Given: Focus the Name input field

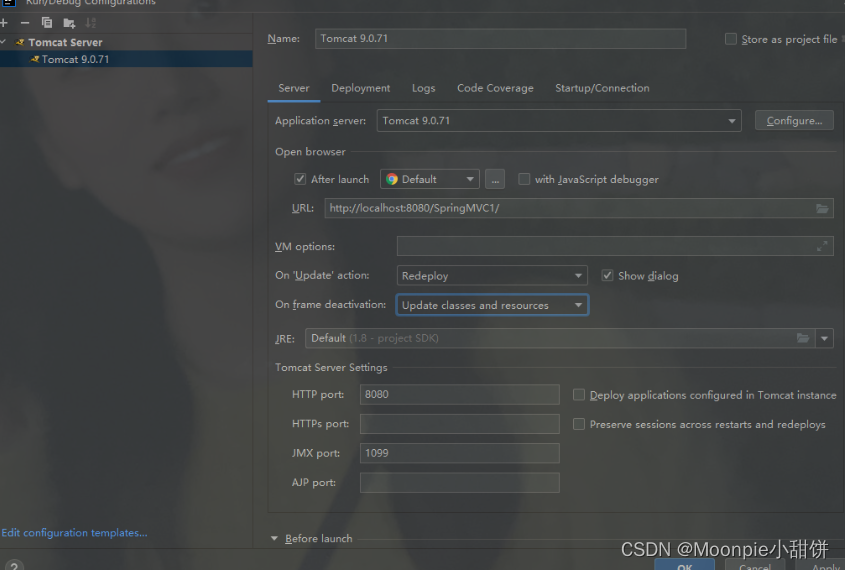Looking at the screenshot, I should click(500, 39).
